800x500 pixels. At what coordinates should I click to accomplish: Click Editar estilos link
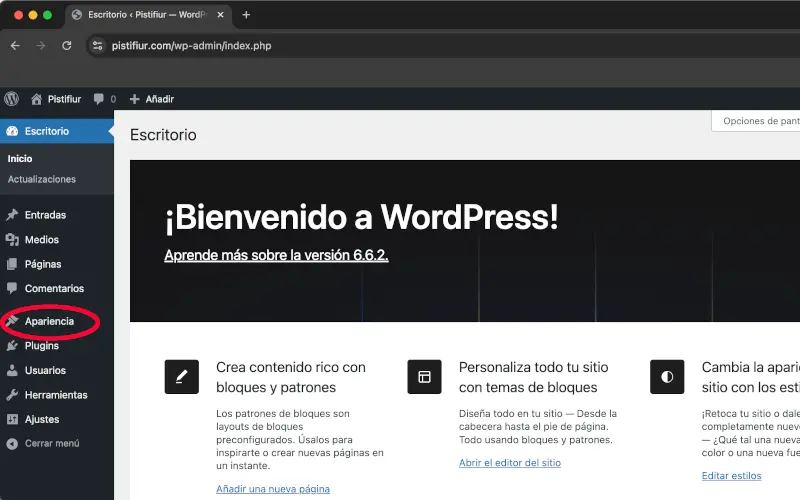(731, 476)
